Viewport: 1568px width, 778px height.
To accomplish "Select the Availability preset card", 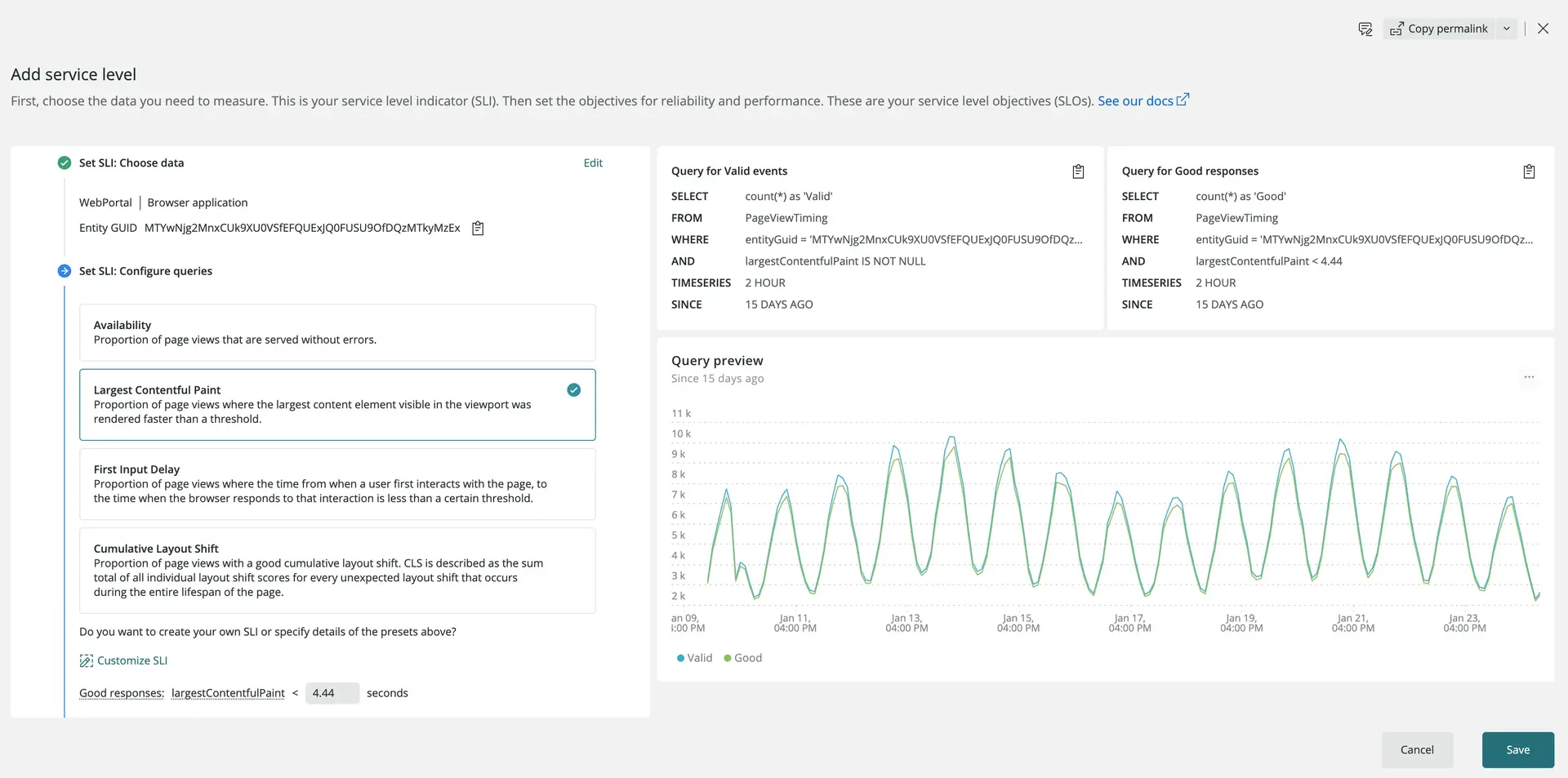I will coord(337,332).
